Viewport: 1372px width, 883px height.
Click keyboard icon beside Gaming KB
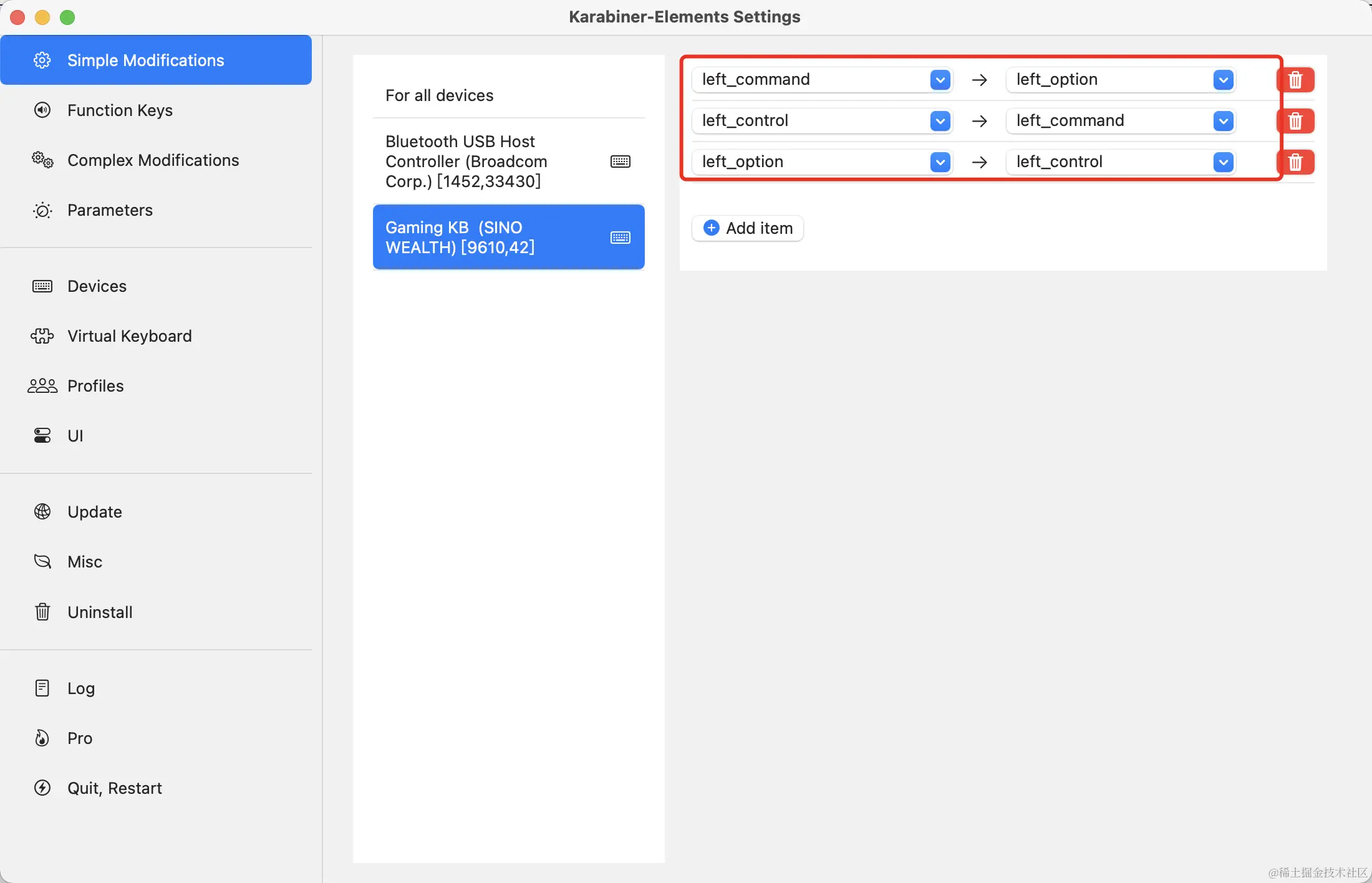[x=621, y=238]
